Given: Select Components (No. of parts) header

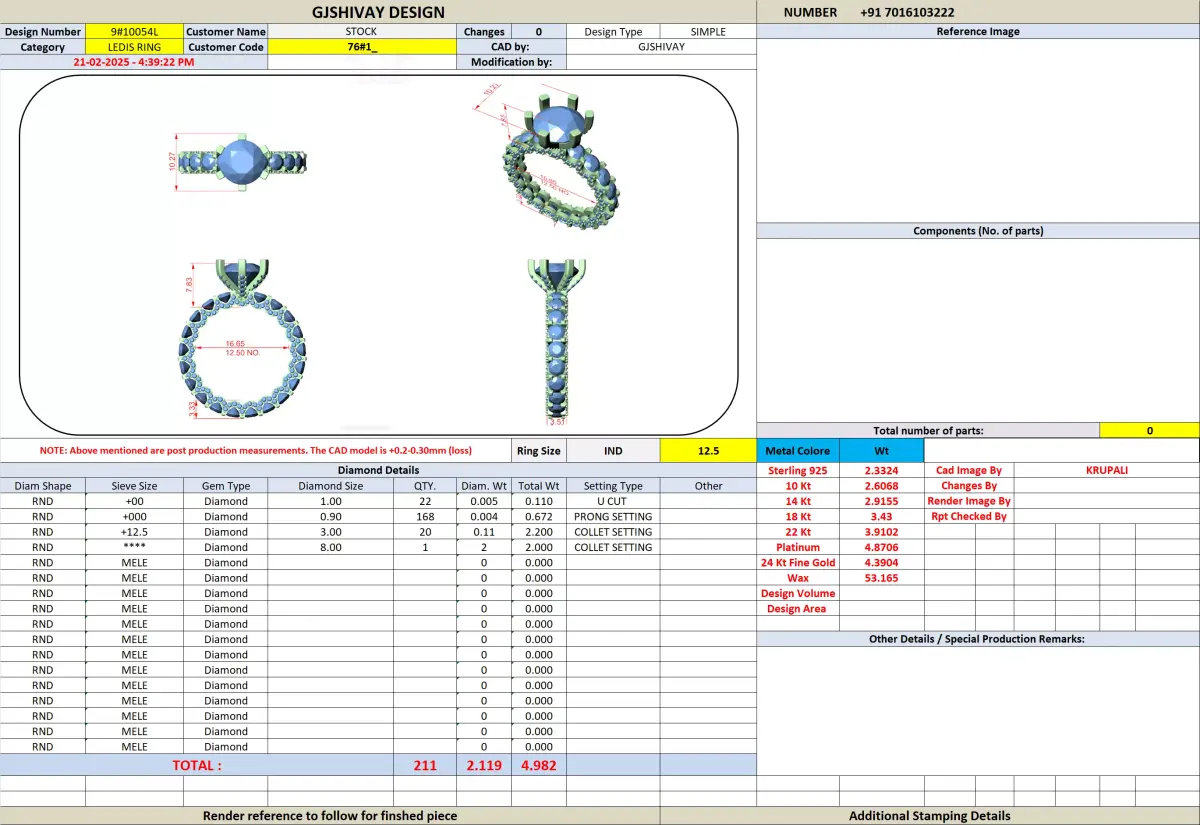Looking at the screenshot, I should [x=978, y=231].
